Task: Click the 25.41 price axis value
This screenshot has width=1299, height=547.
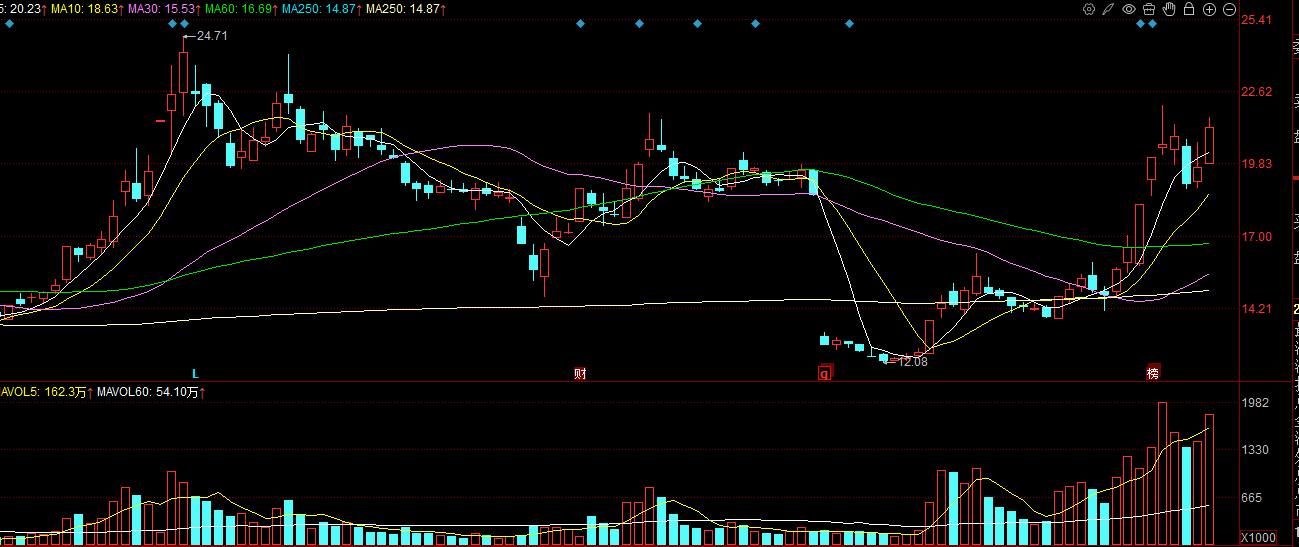Action: click(x=1255, y=20)
